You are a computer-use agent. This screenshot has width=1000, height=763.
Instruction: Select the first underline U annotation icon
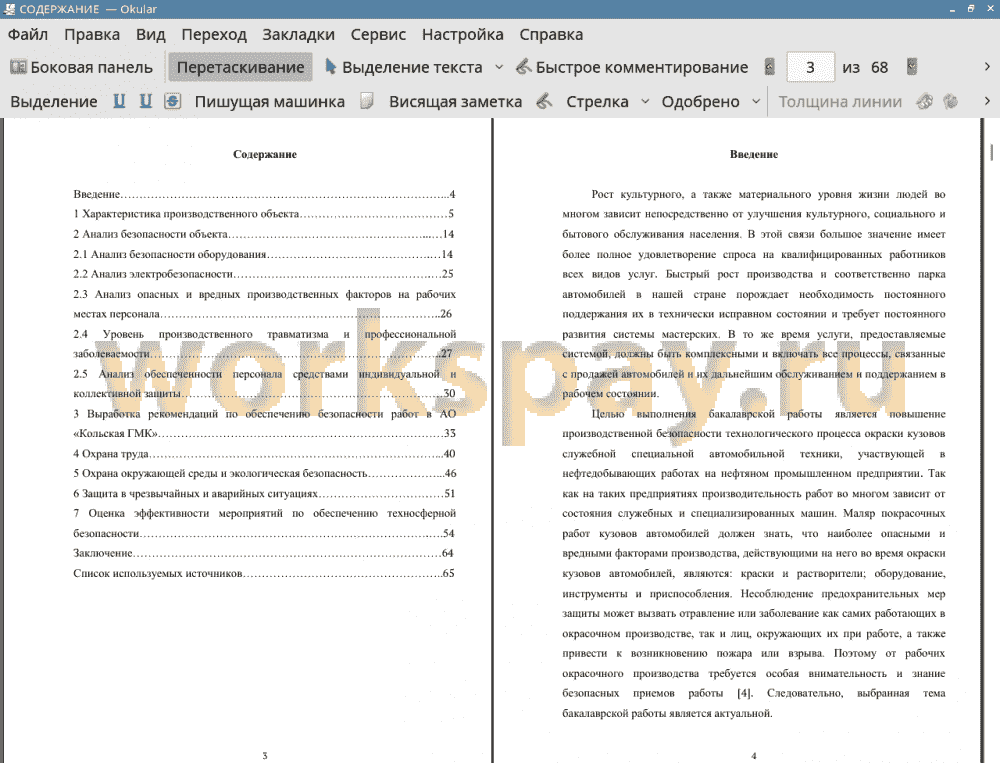119,101
